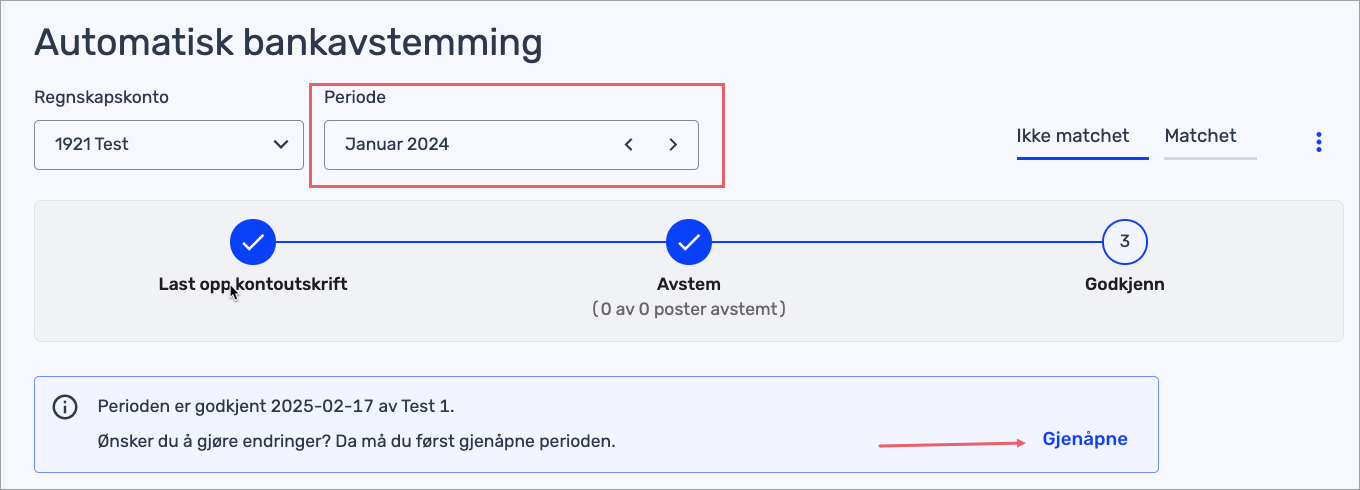Open the 1921 Test account selector
This screenshot has height=490, width=1360.
point(169,144)
